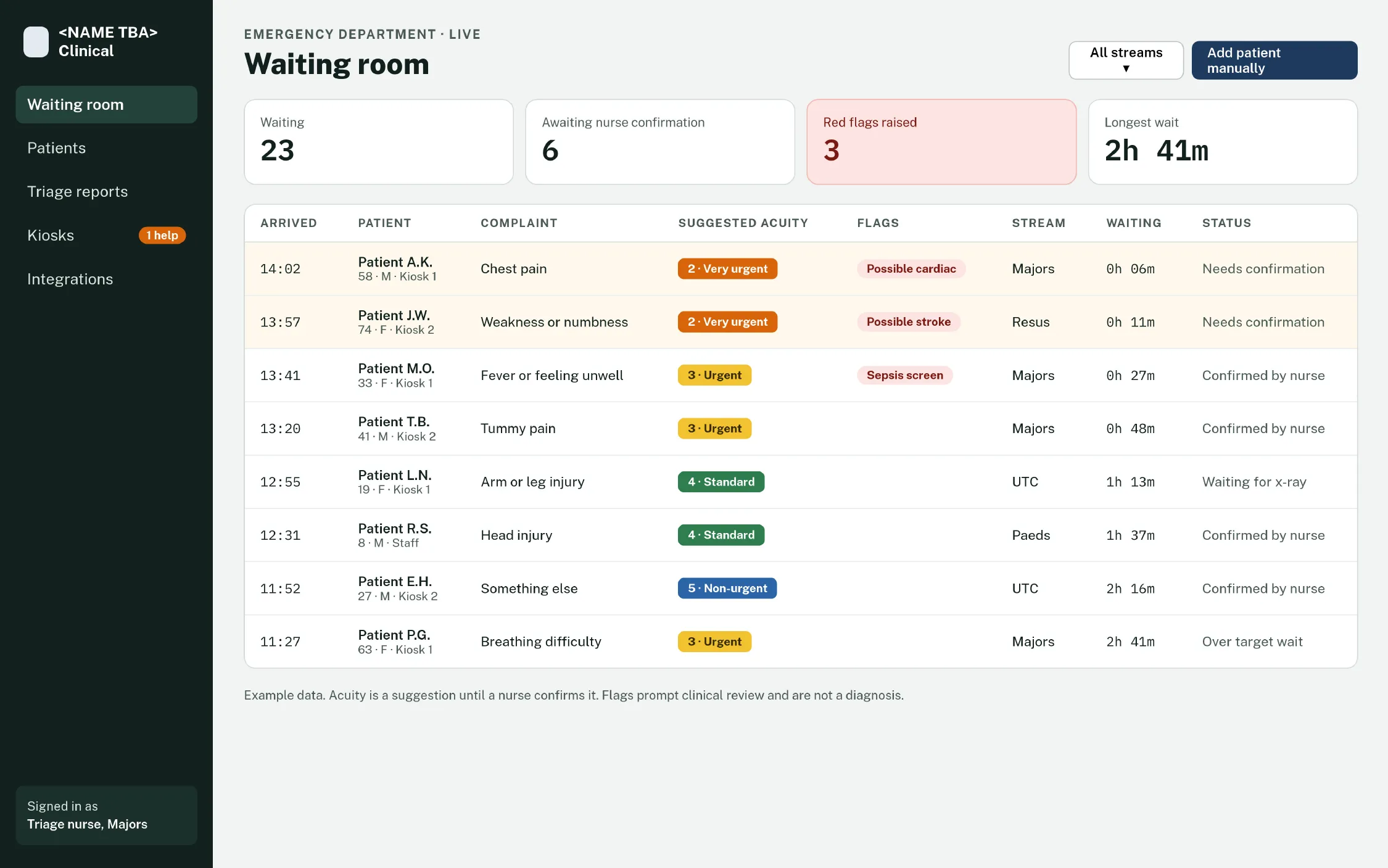This screenshot has height=868, width=1388.
Task: Click the app logo square in sidebar
Action: (36, 42)
